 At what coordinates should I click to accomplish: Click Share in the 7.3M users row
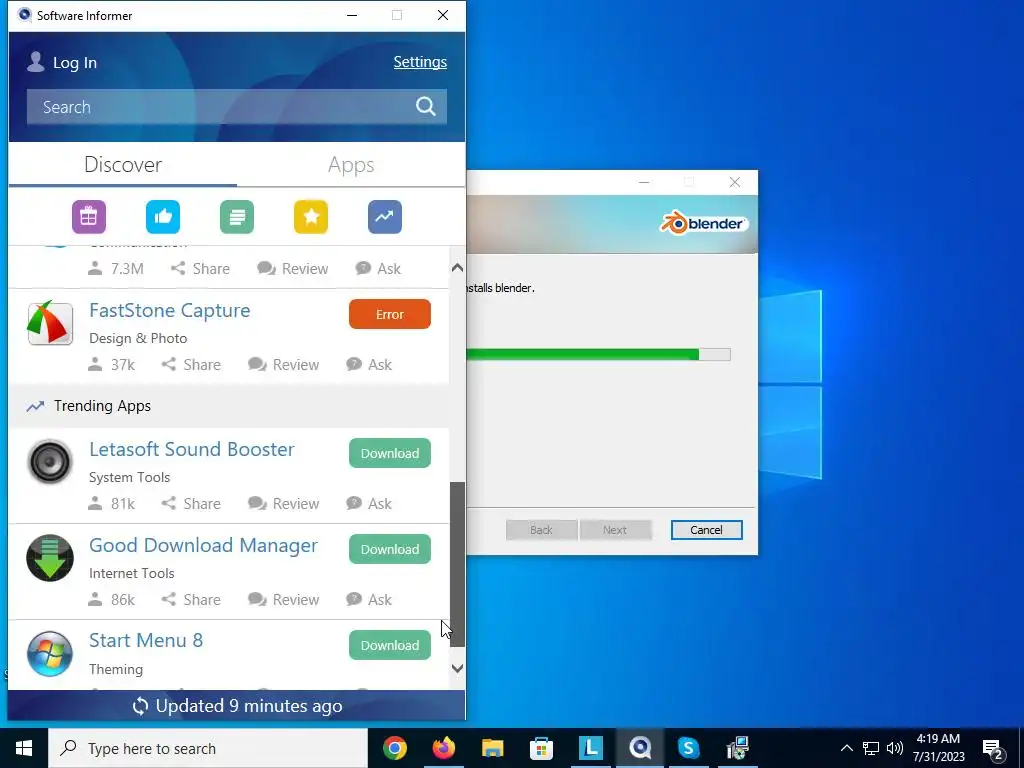point(200,268)
